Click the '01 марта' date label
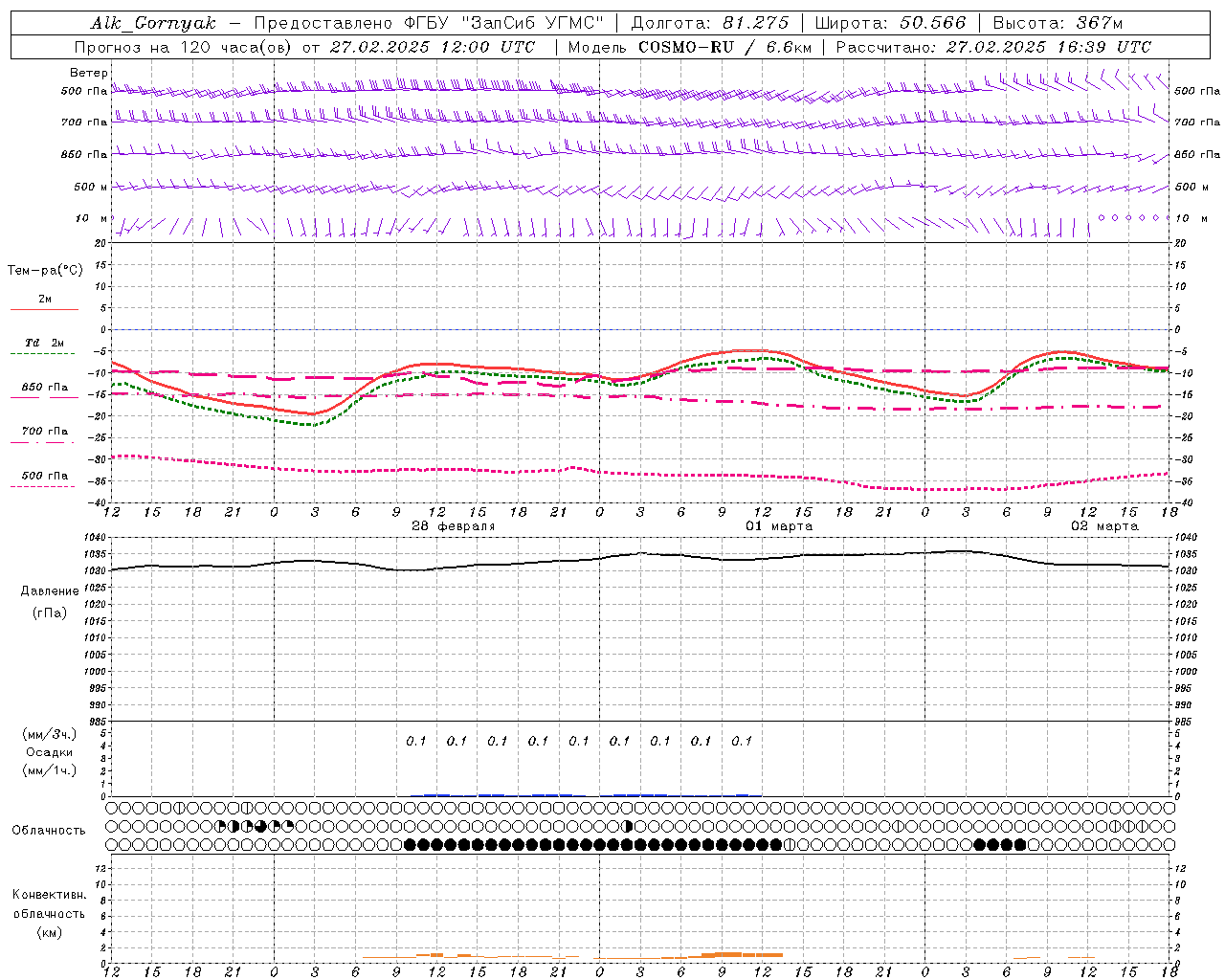1225x980 pixels. [x=780, y=526]
